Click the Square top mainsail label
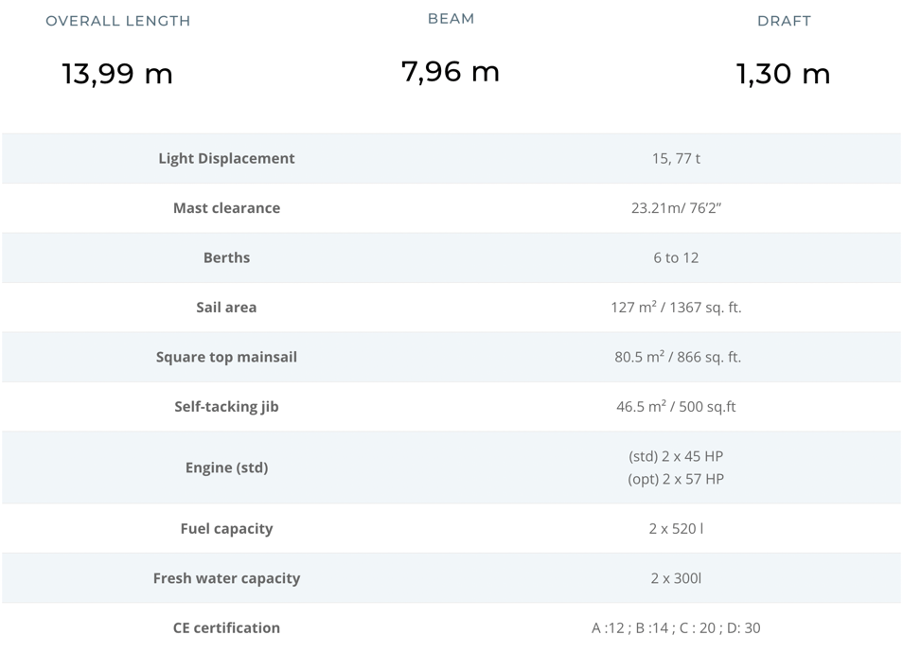The height and width of the screenshot is (654, 904). (227, 357)
